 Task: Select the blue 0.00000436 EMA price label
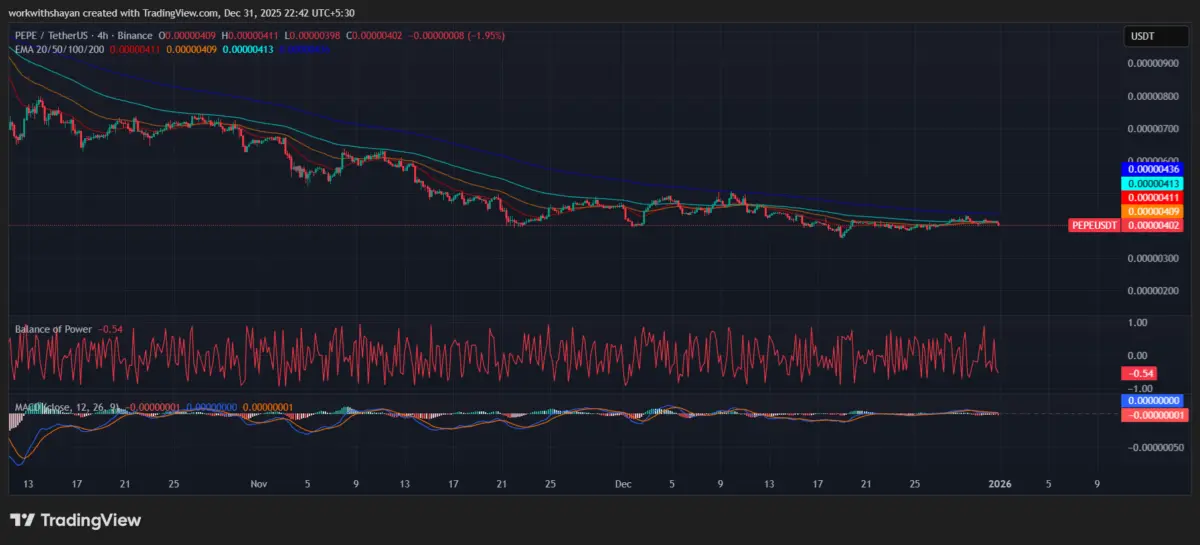[x=1154, y=170]
